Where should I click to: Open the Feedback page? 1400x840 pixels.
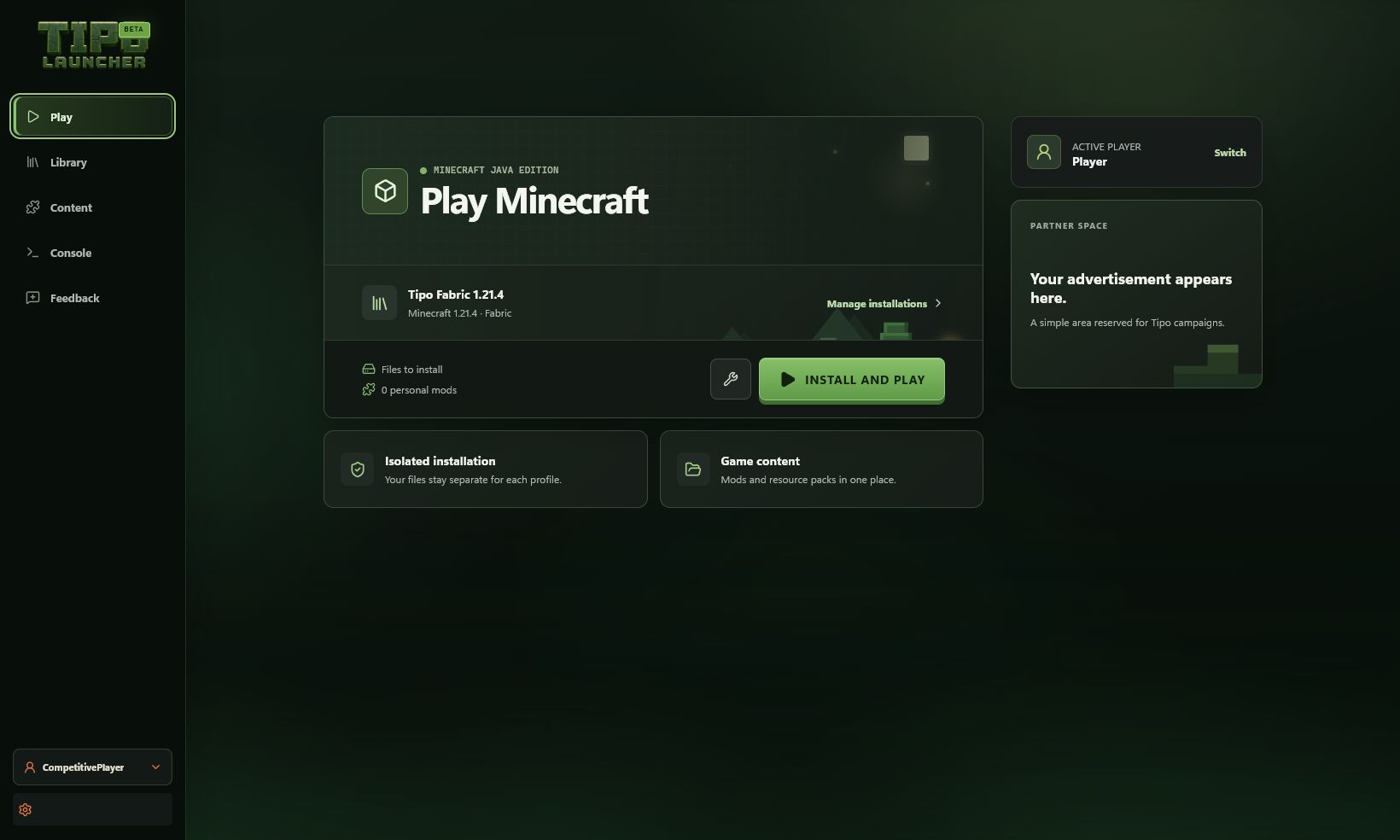(92, 298)
